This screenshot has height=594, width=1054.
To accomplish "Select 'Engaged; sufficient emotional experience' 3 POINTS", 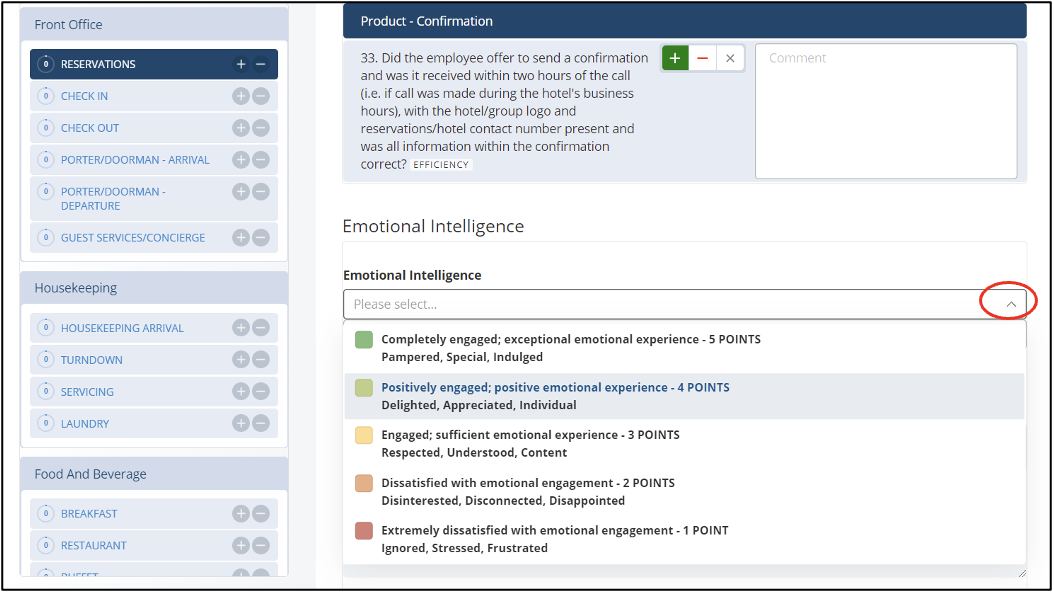I will pyautogui.click(x=530, y=444).
